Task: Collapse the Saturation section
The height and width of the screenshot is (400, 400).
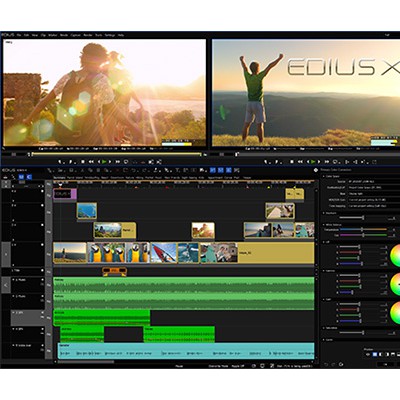Action: (x=323, y=328)
